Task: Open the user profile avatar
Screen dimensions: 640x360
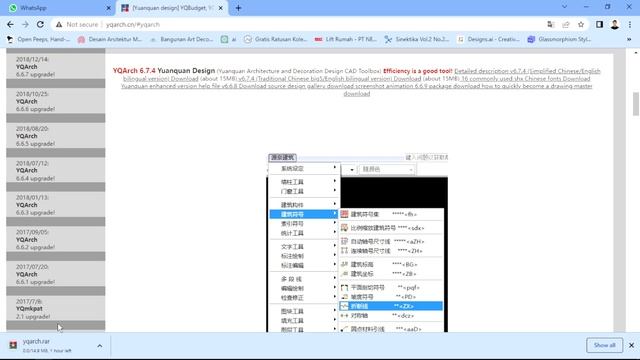Action: (x=615, y=24)
